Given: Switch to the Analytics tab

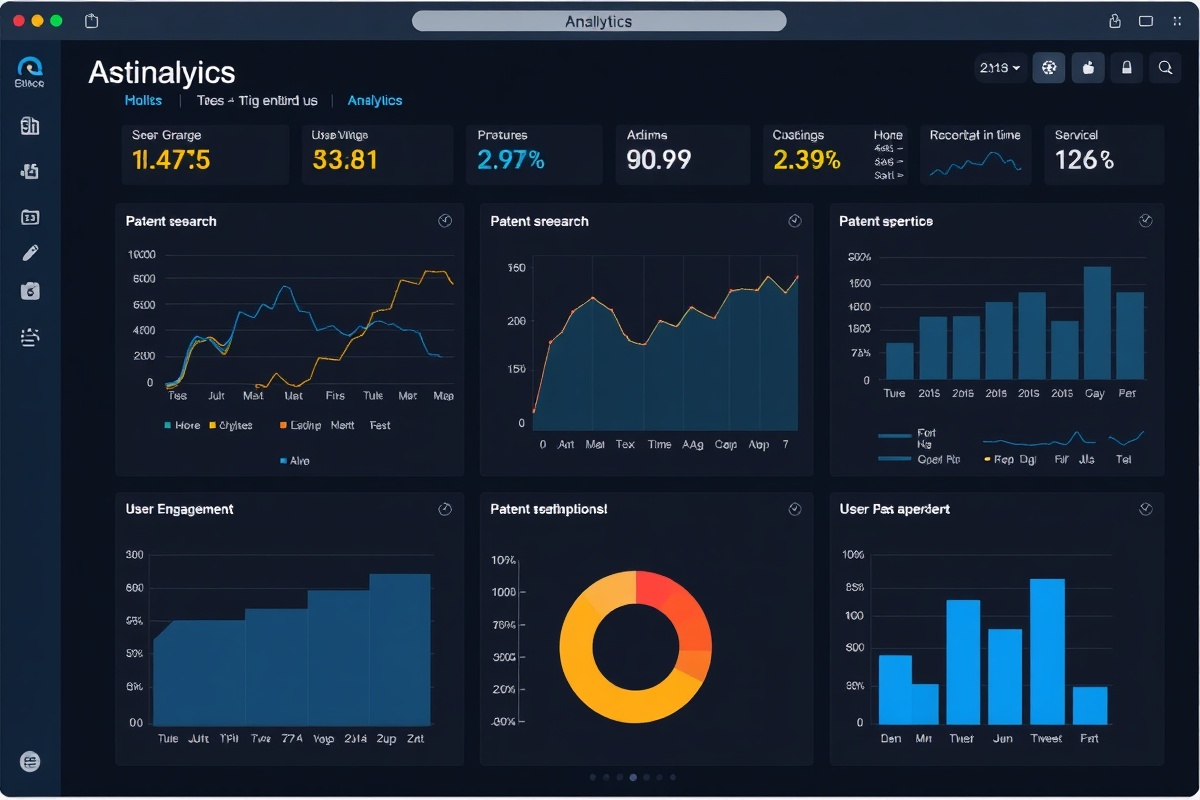Looking at the screenshot, I should tap(375, 100).
